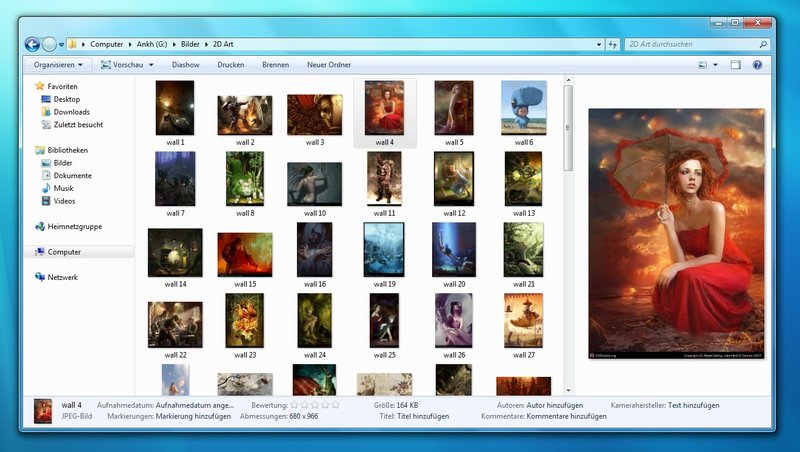This screenshot has width=800, height=452.
Task: Open the Organisieren menu
Action: point(58,65)
